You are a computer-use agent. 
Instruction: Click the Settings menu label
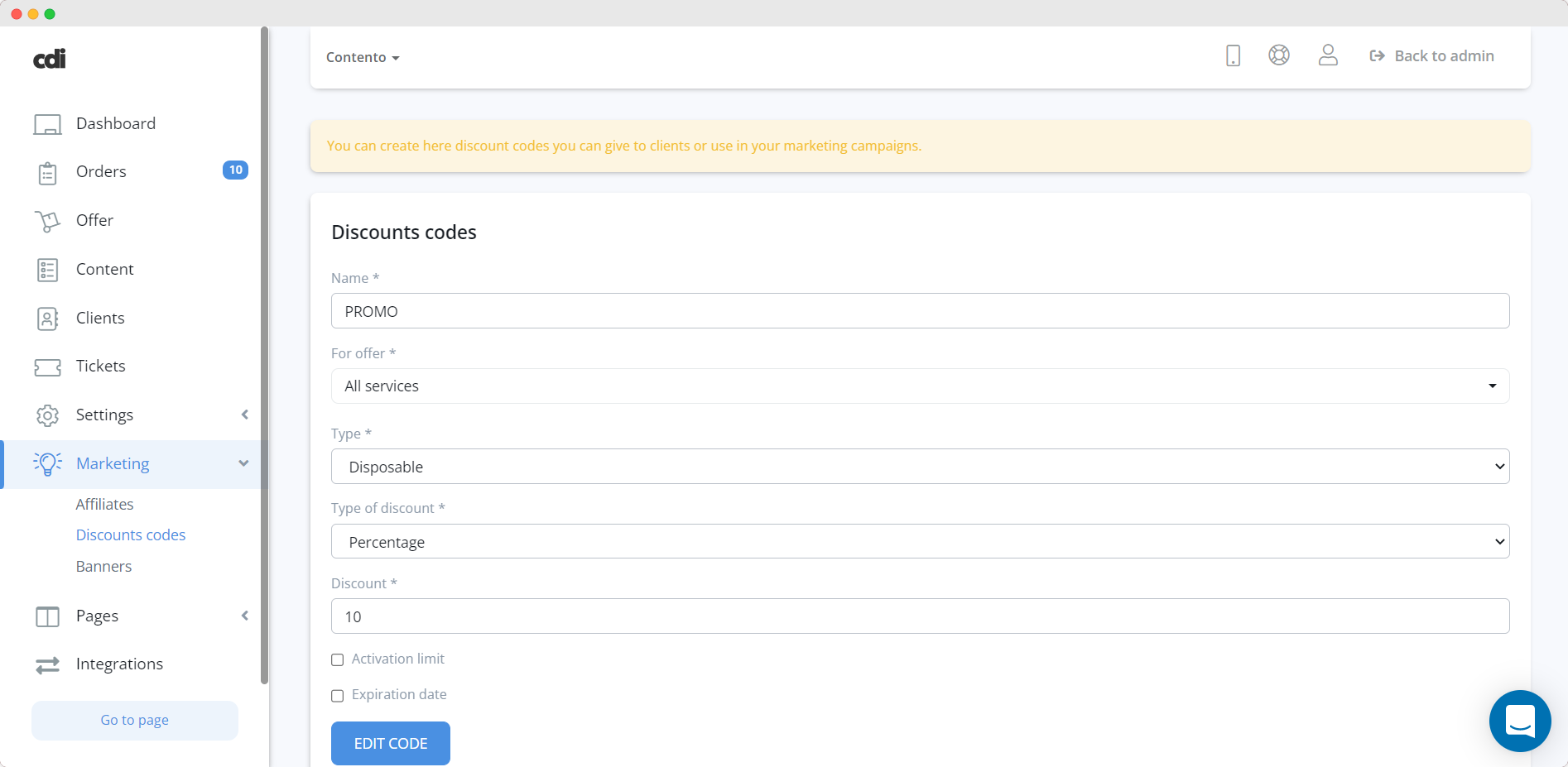pyautogui.click(x=104, y=415)
